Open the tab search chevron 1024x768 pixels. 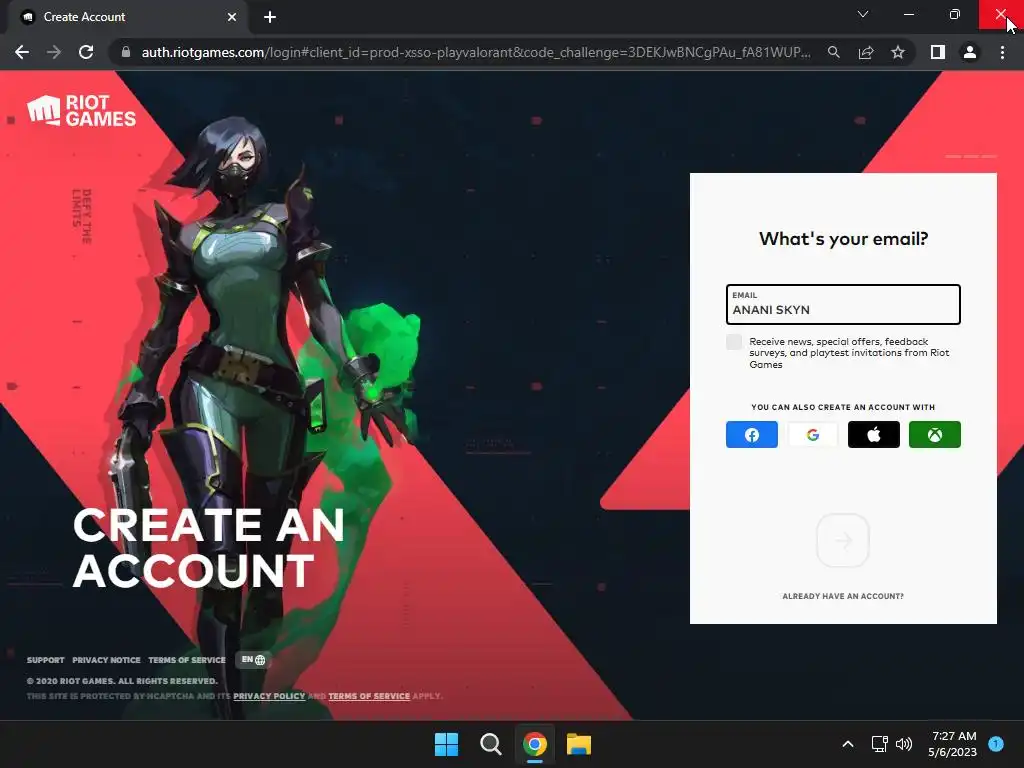pos(863,14)
